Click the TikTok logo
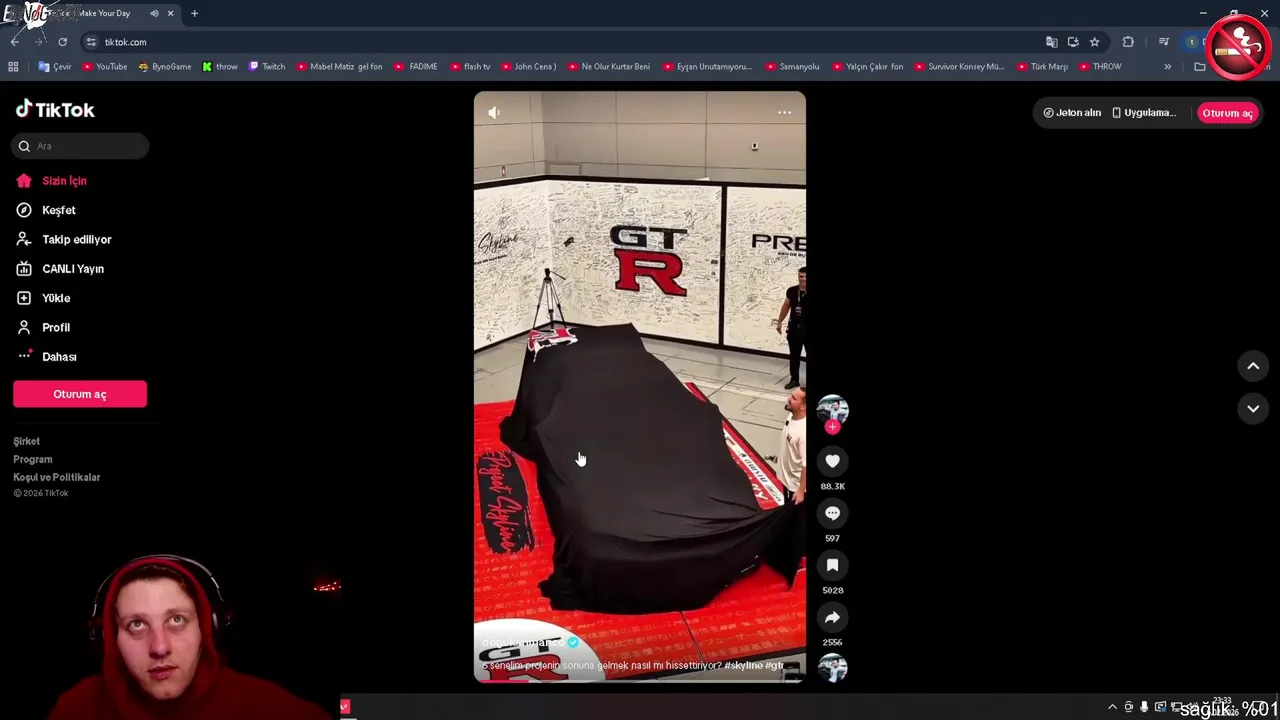1280x720 pixels. pyautogui.click(x=55, y=109)
